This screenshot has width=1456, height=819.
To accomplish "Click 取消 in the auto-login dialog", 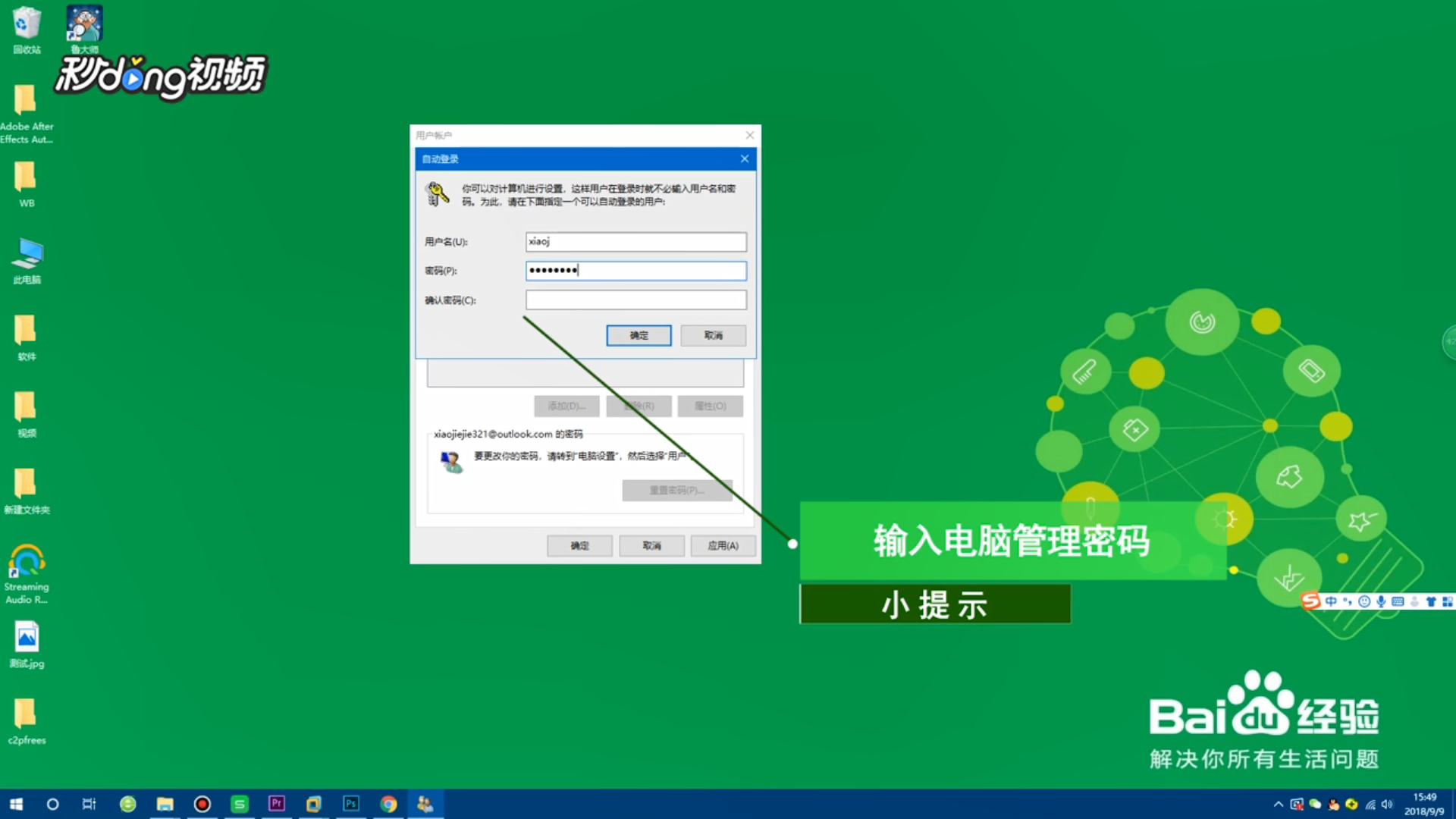I will [x=713, y=335].
